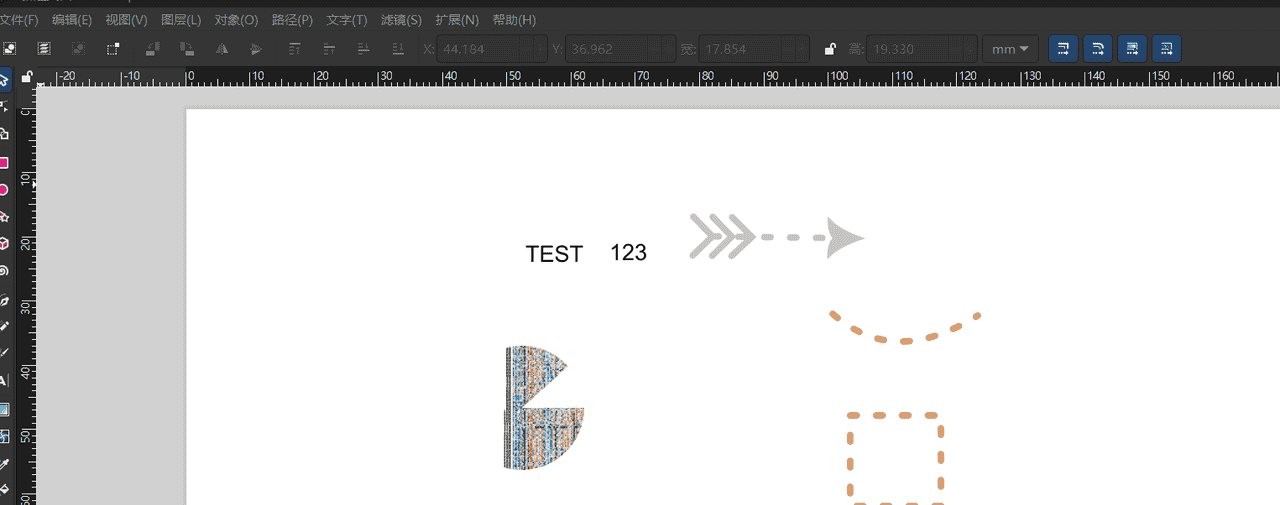1280x505 pixels.
Task: Click the TEST text object
Action: pos(554,255)
